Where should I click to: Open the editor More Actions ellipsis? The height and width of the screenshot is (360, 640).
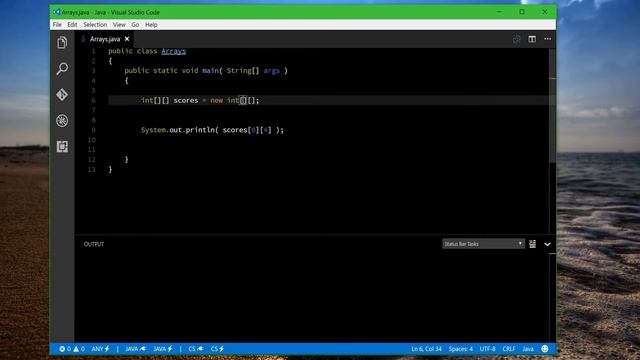(547, 39)
